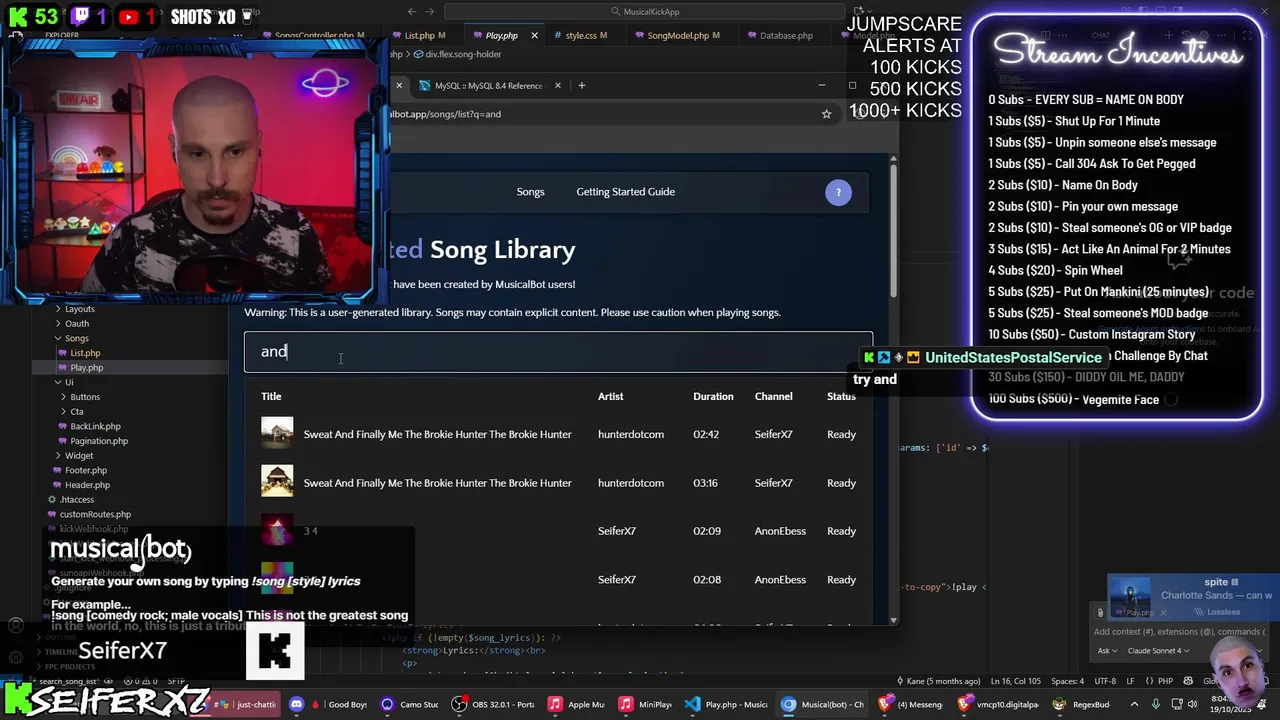Sort by the Duration column header
Image resolution: width=1280 pixels, height=720 pixels.
[x=713, y=396]
